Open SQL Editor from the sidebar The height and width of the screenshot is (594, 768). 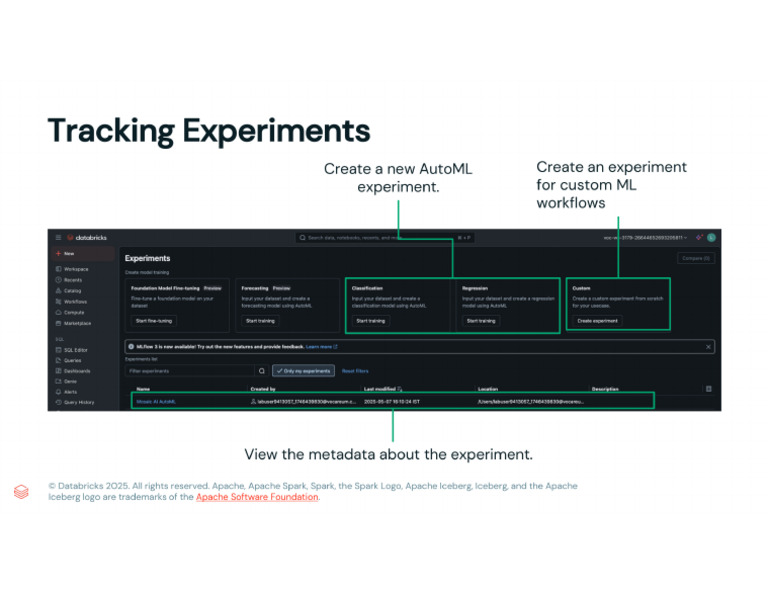(x=76, y=350)
